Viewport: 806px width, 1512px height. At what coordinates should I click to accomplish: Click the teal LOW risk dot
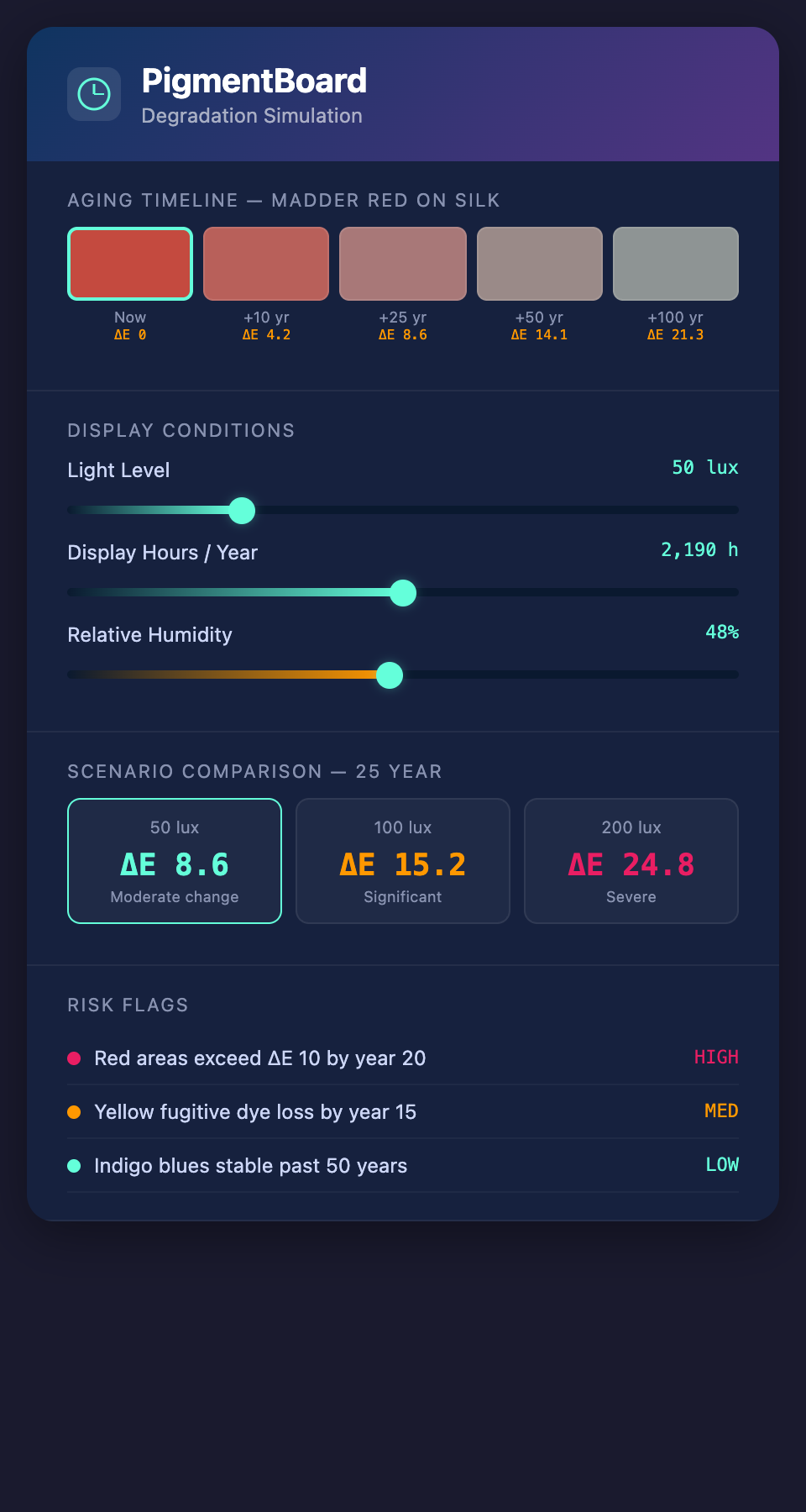74,1166
